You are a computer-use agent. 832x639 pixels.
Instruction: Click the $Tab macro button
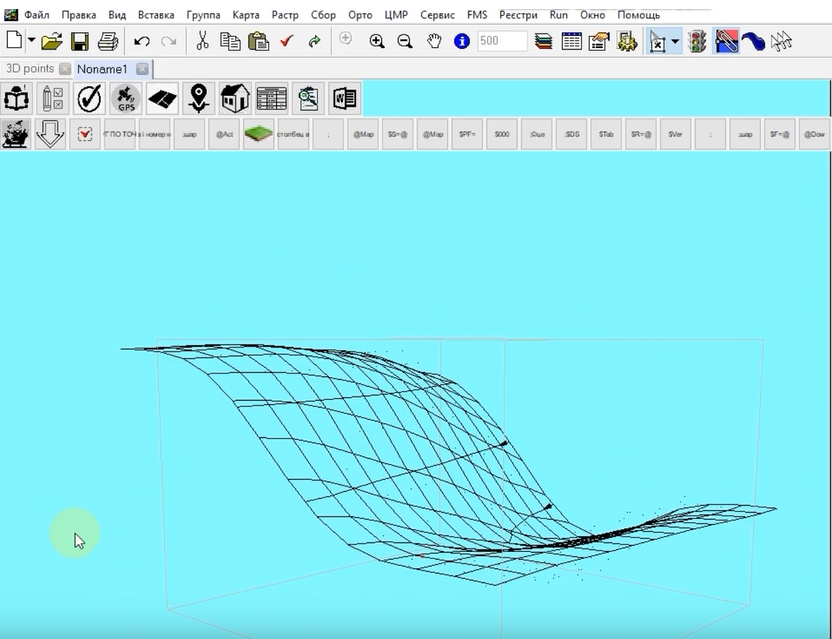click(x=606, y=134)
